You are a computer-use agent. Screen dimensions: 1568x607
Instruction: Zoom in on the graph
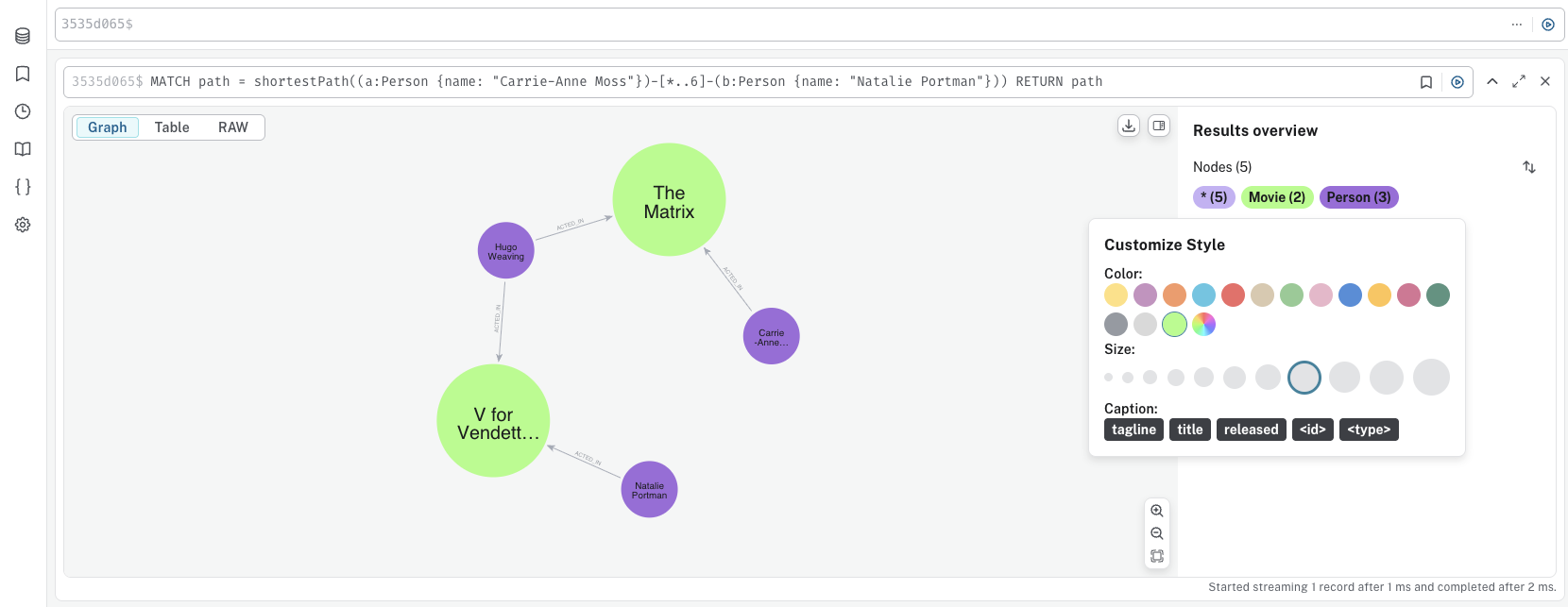1157,511
